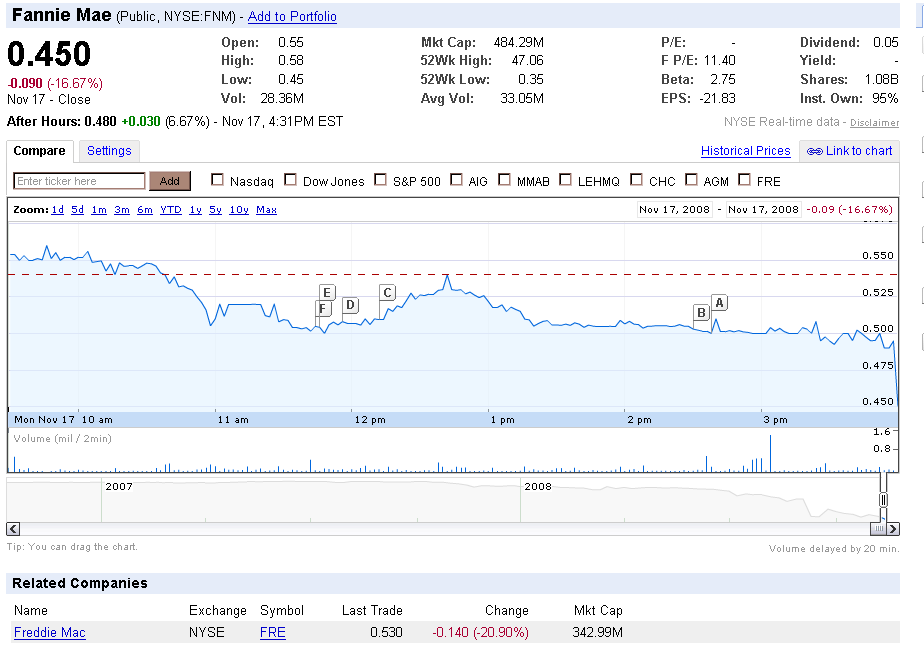Switch to the Settings tab
Image resolution: width=924 pixels, height=649 pixels.
click(109, 151)
